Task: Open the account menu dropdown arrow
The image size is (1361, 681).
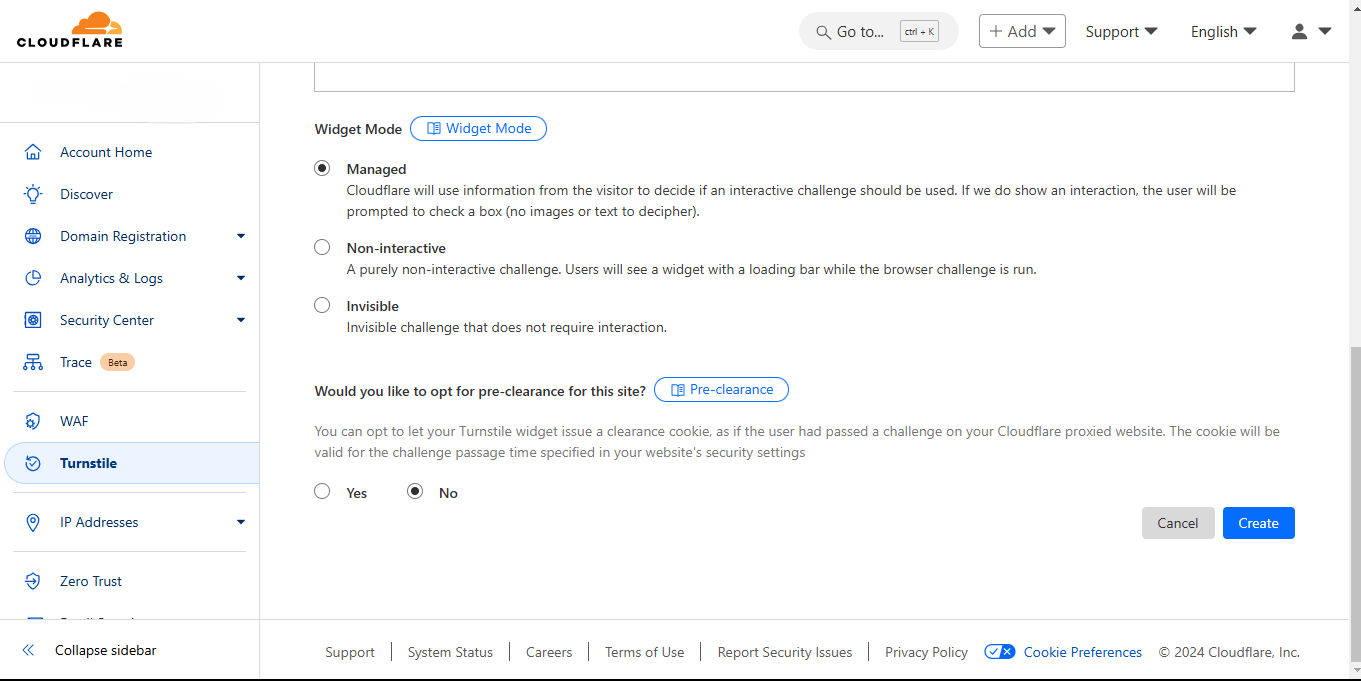Action: (1325, 31)
